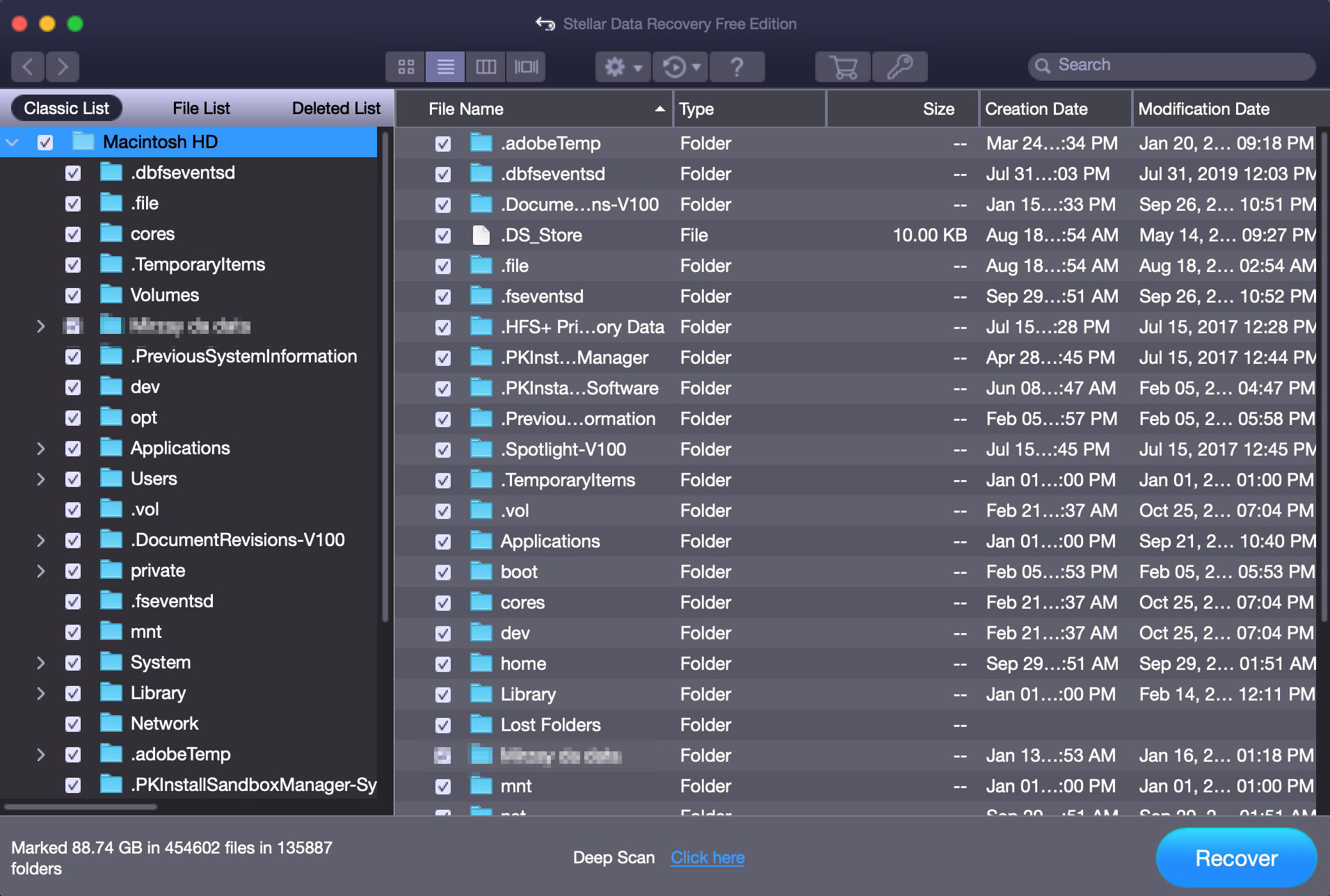Screen dimensions: 1330x896
Task: Toggle the .Spotlight-V100 checkbox
Action: [442, 450]
